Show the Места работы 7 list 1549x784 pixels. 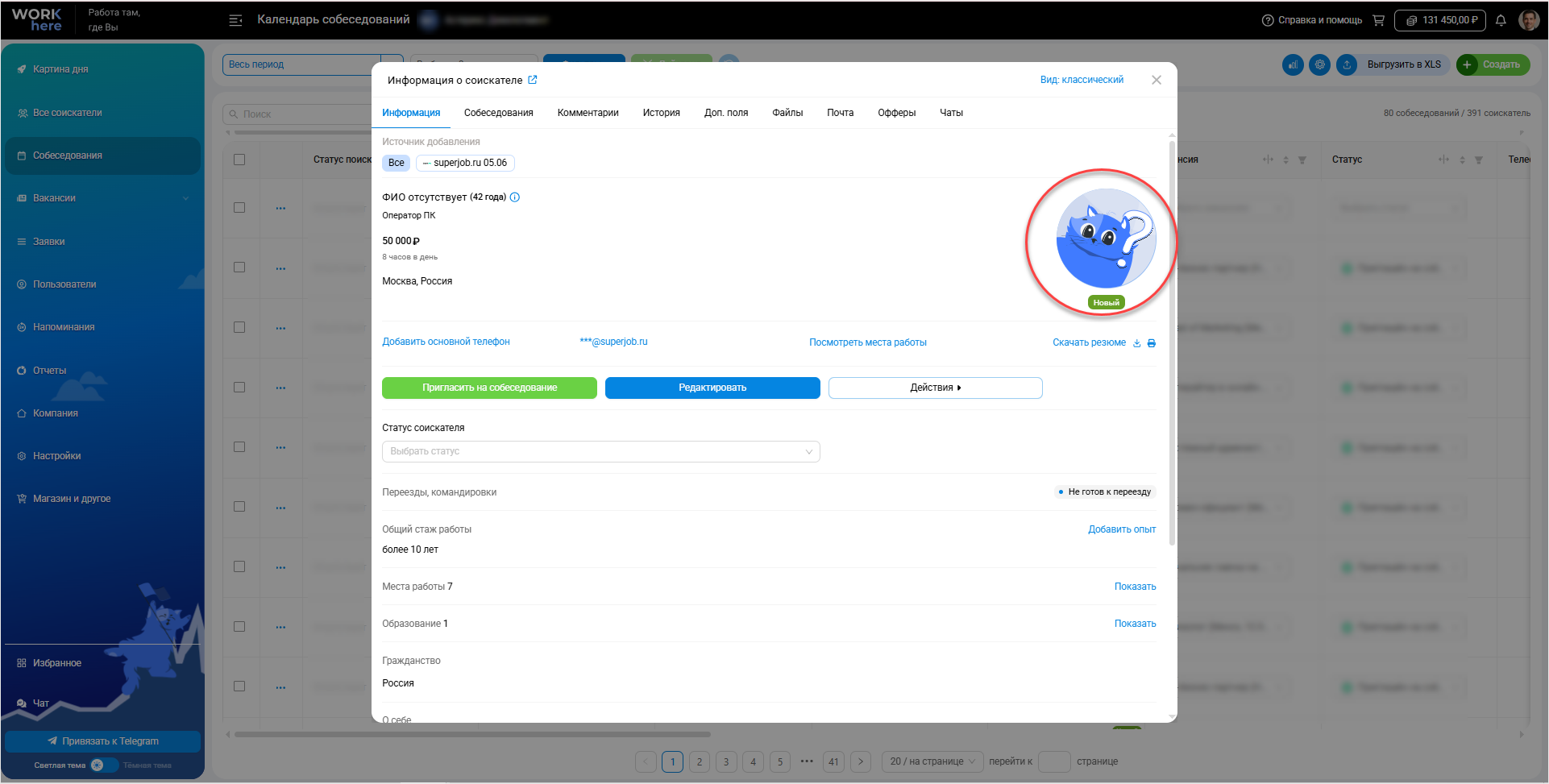pyautogui.click(x=1135, y=587)
